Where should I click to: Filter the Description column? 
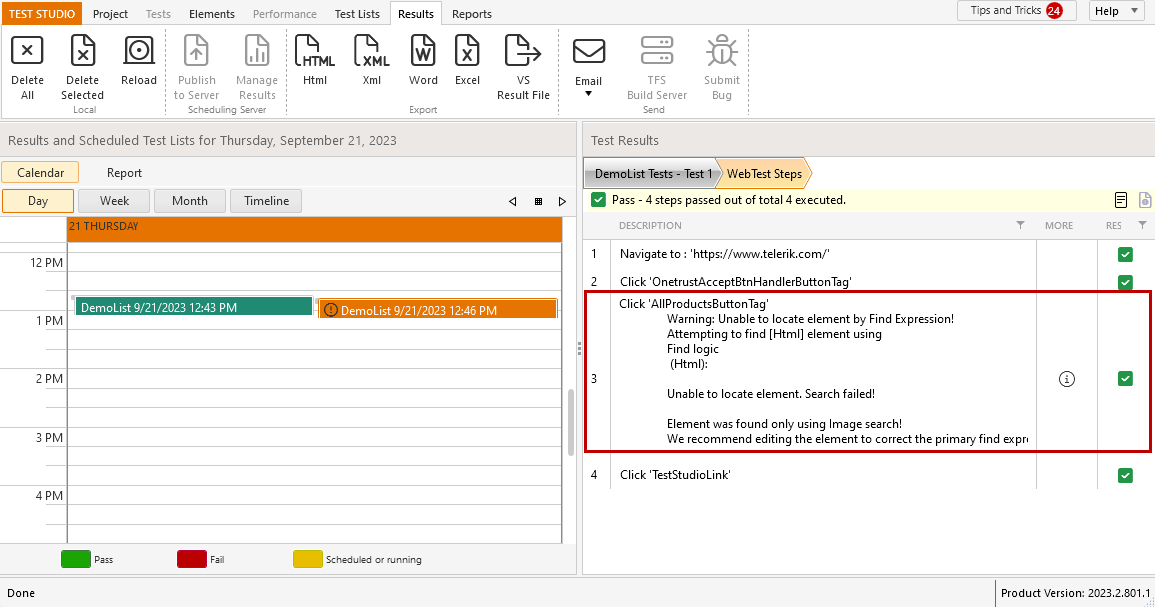[1020, 225]
